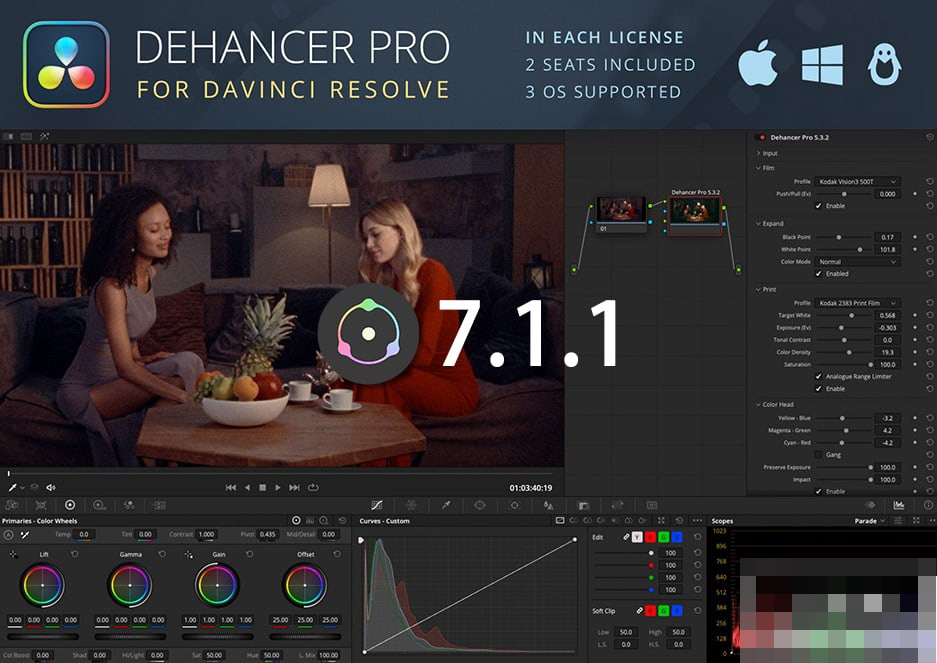Uncheck Enabled under the Expand section
The image size is (937, 663).
[x=819, y=273]
